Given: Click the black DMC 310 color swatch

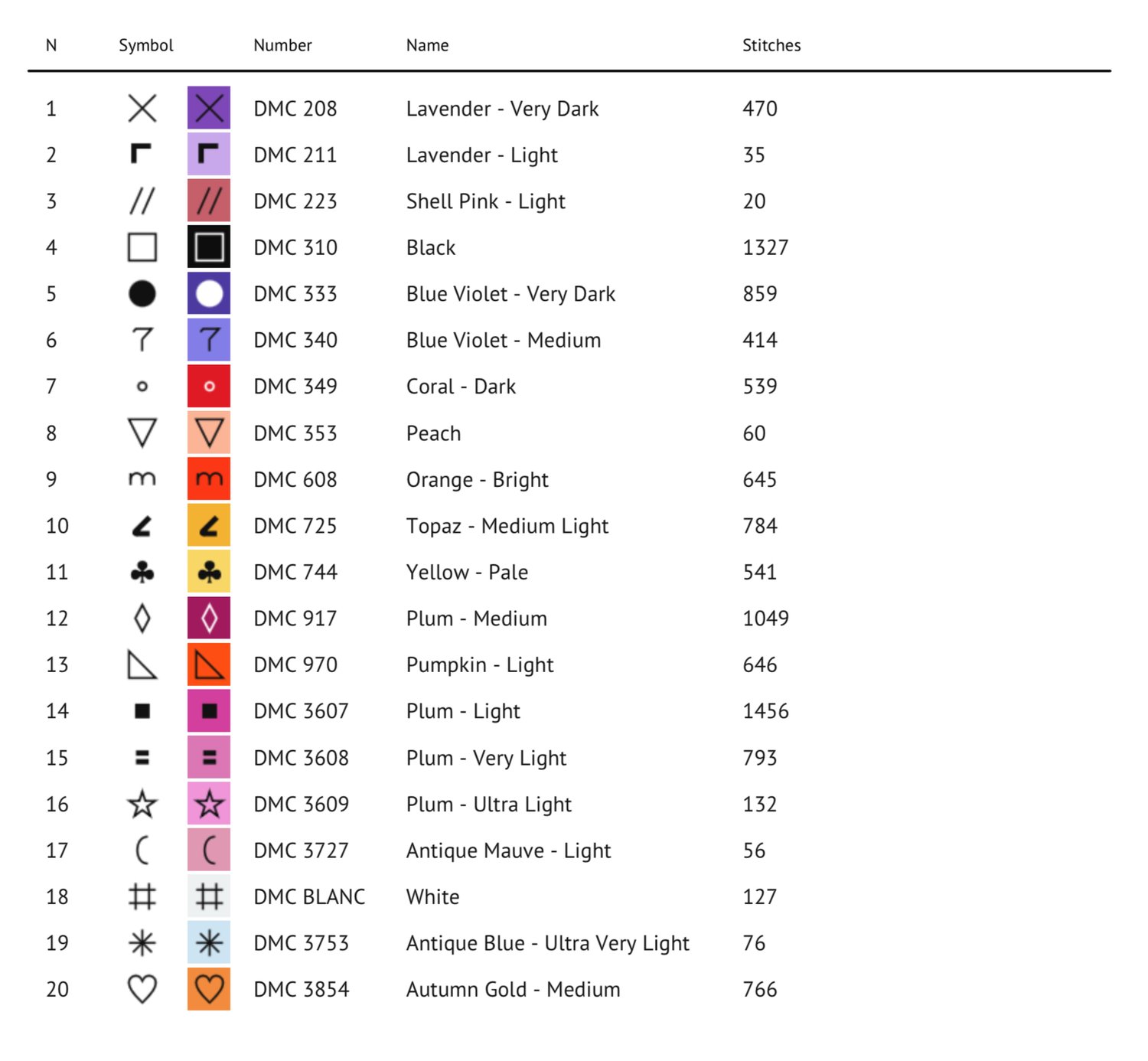Looking at the screenshot, I should coord(209,247).
